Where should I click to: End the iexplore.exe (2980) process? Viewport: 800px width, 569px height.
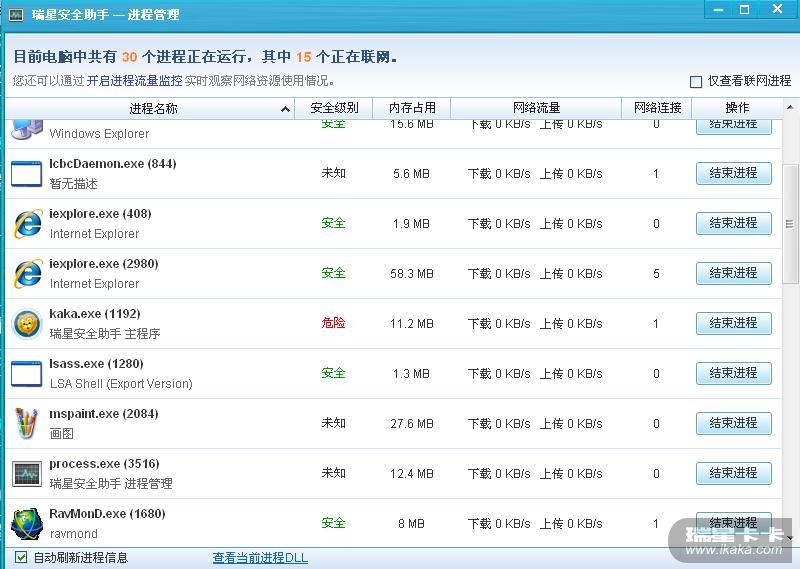[734, 273]
